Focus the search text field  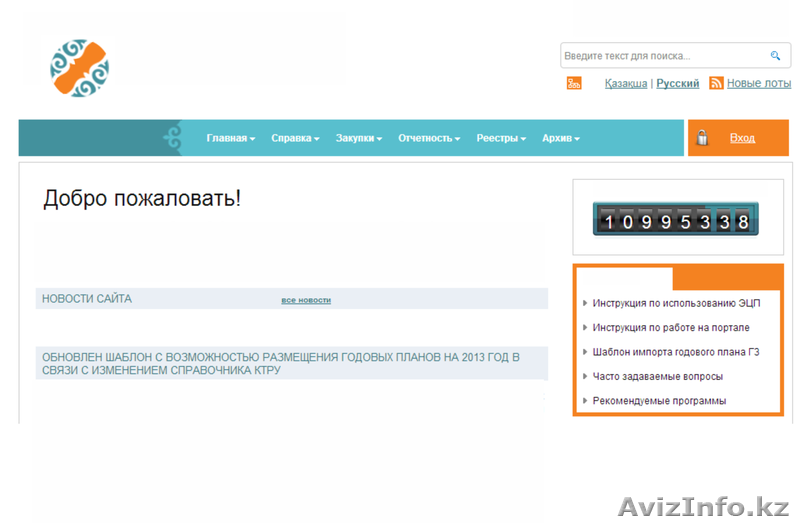(676, 56)
